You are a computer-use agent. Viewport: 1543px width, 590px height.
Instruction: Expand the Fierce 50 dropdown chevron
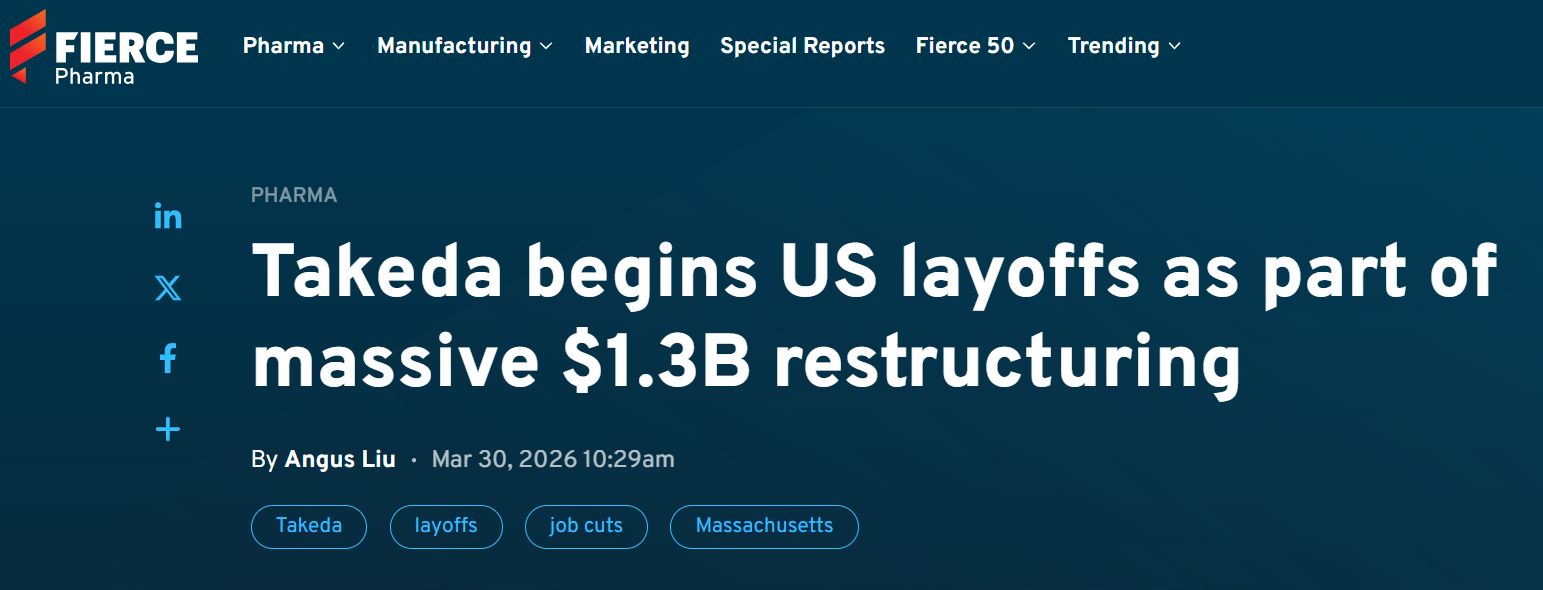1029,47
